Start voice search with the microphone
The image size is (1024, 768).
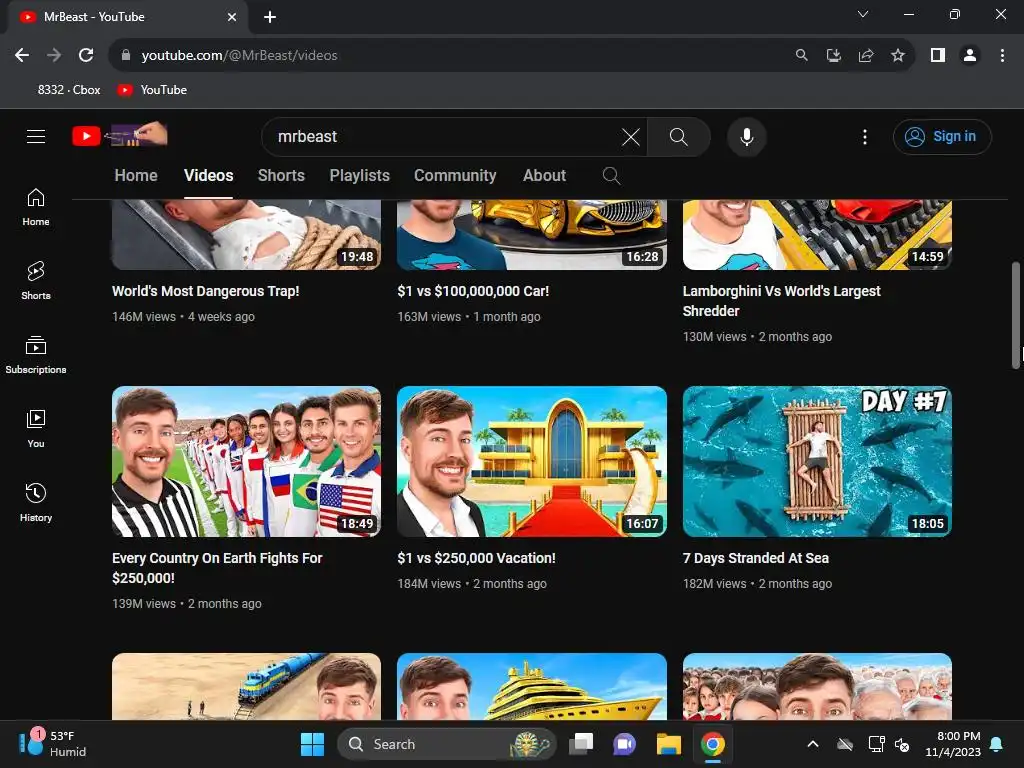coord(746,137)
